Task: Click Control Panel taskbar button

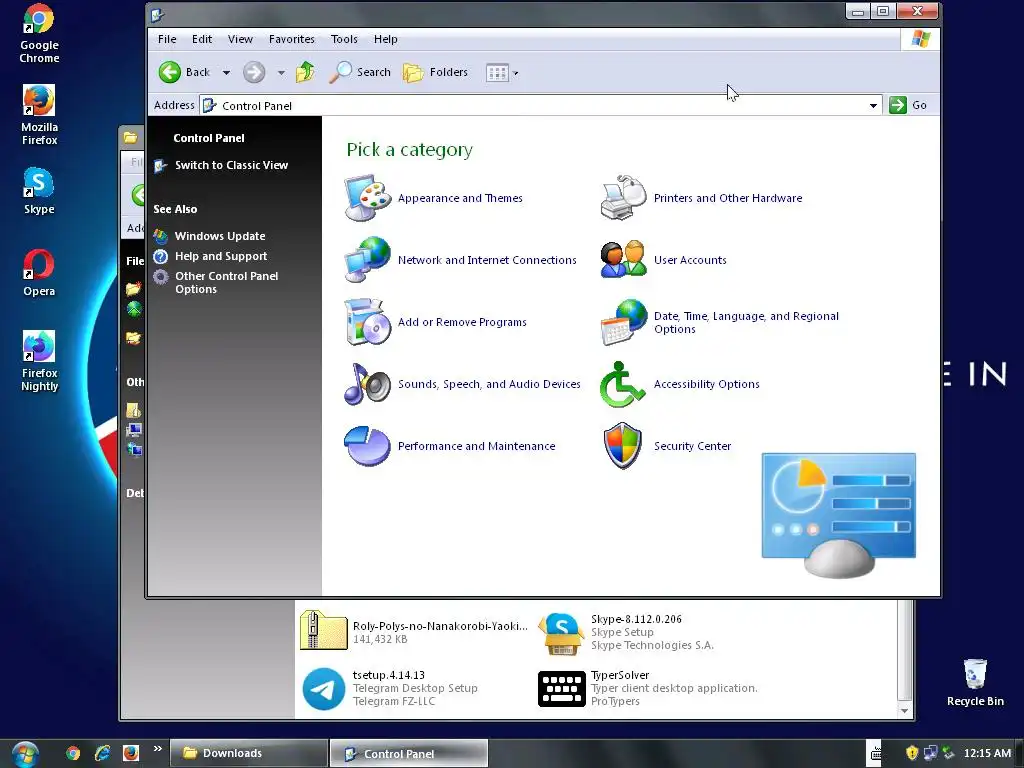Action: [x=409, y=754]
